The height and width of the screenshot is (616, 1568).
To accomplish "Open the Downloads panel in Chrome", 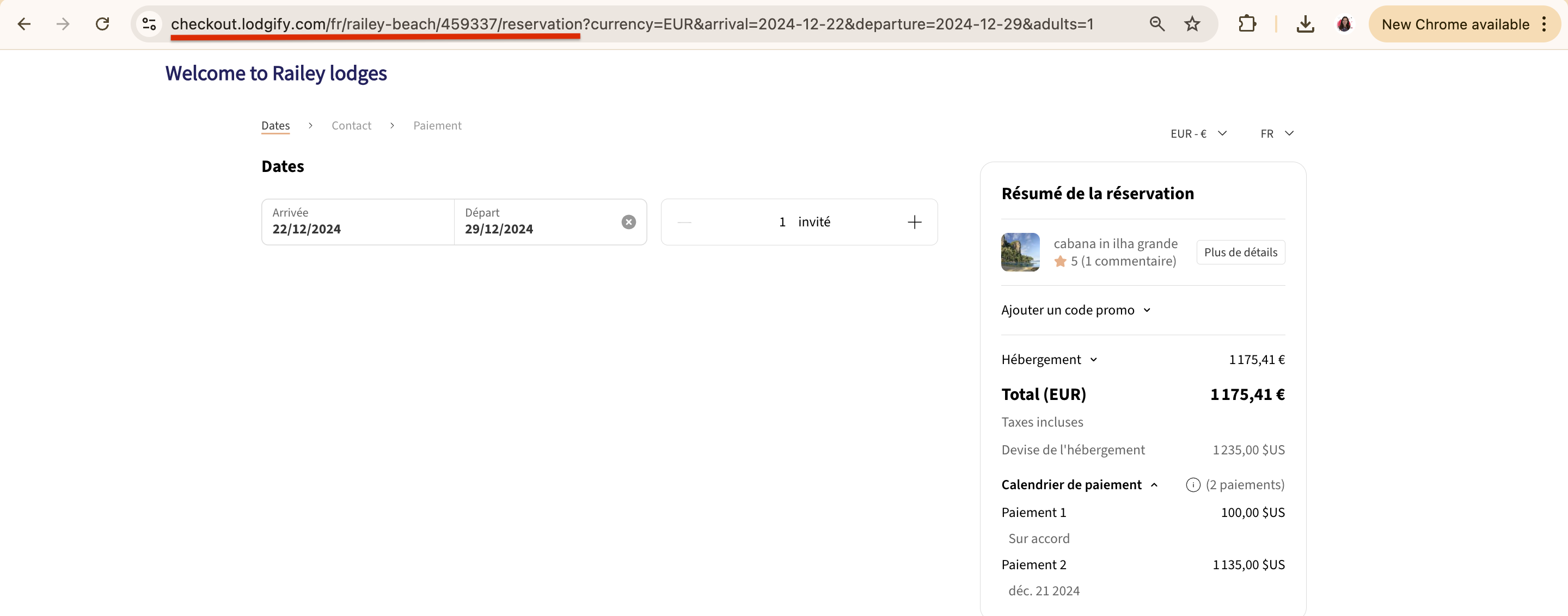I will tap(1304, 24).
